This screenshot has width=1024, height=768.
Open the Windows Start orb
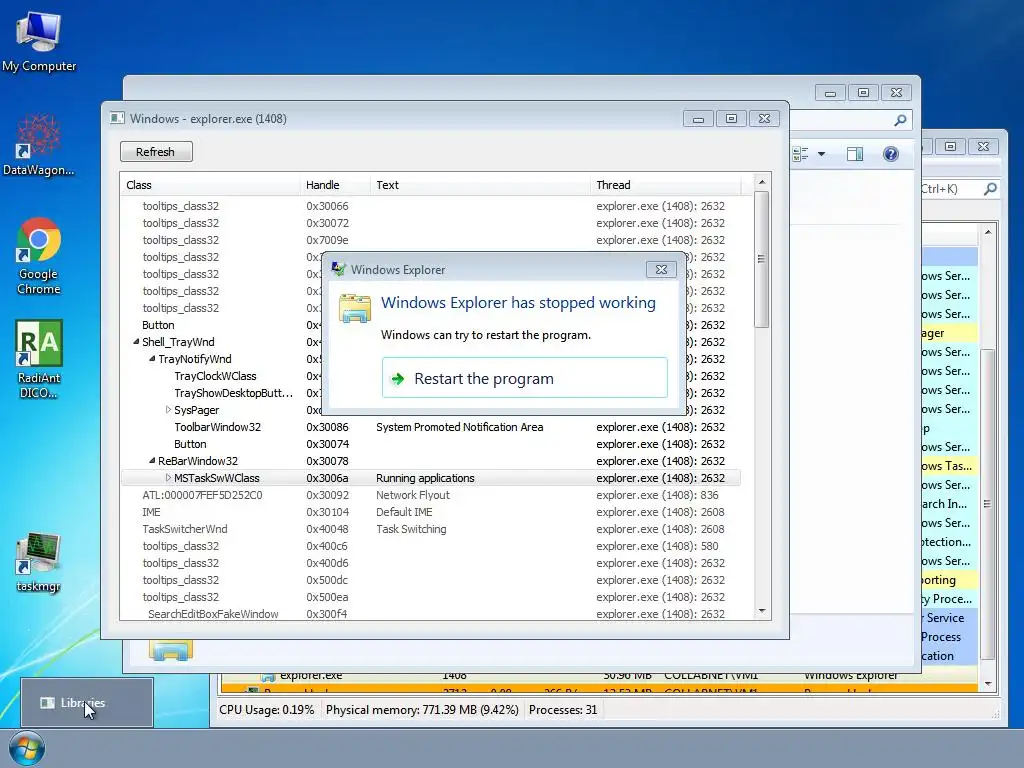(27, 749)
